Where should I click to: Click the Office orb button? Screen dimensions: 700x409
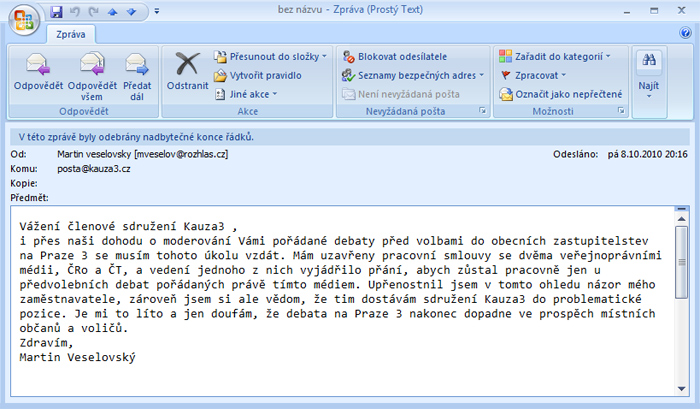pyautogui.click(x=23, y=18)
